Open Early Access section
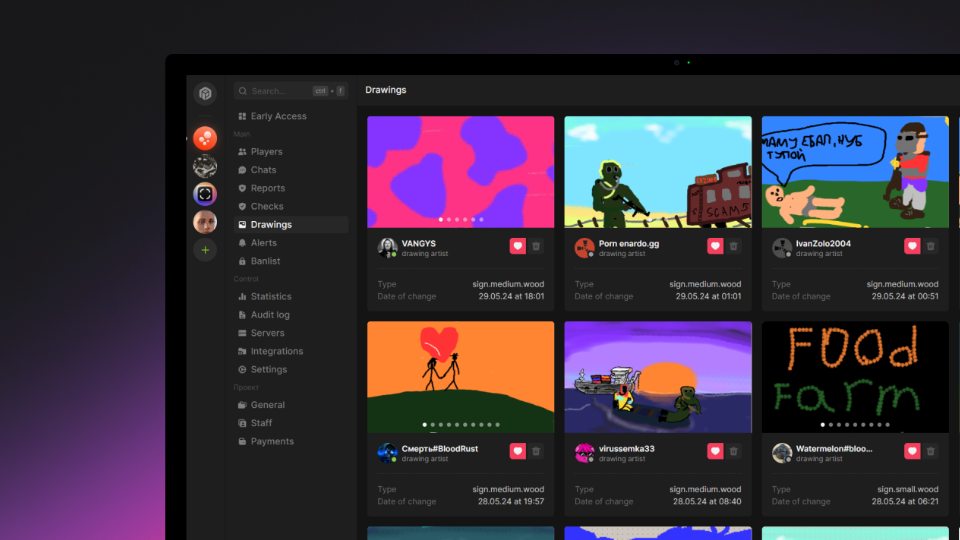The image size is (960, 540). point(291,116)
